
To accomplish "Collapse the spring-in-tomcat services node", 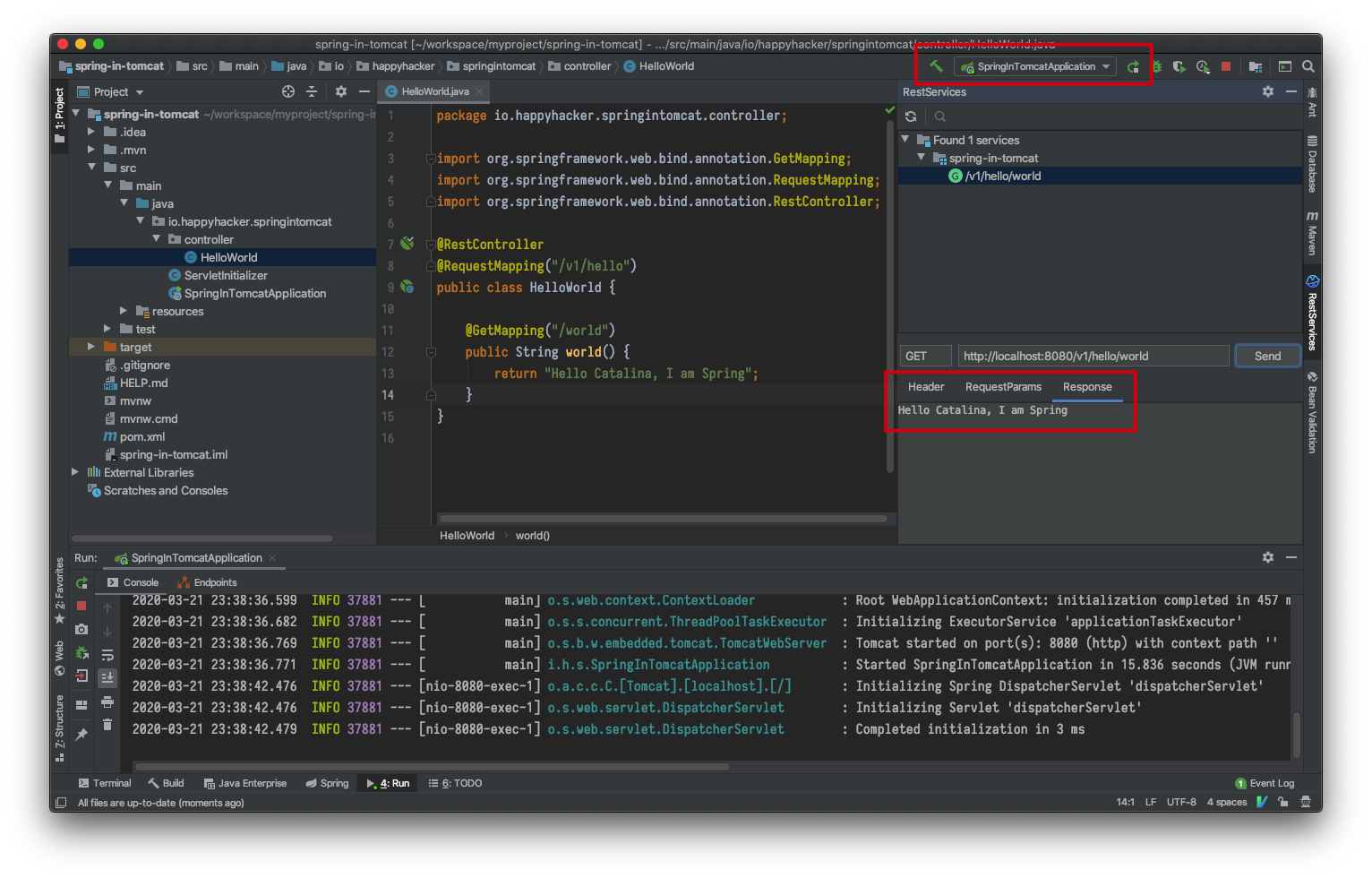I will click(x=922, y=158).
